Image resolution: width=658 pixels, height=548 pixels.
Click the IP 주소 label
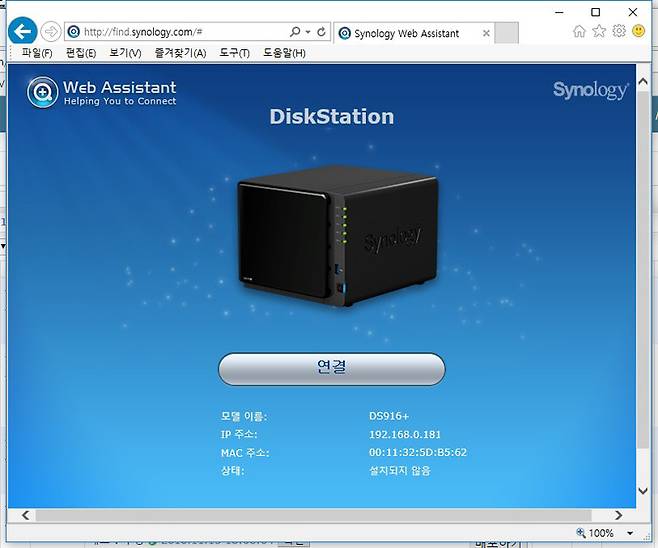239,434
